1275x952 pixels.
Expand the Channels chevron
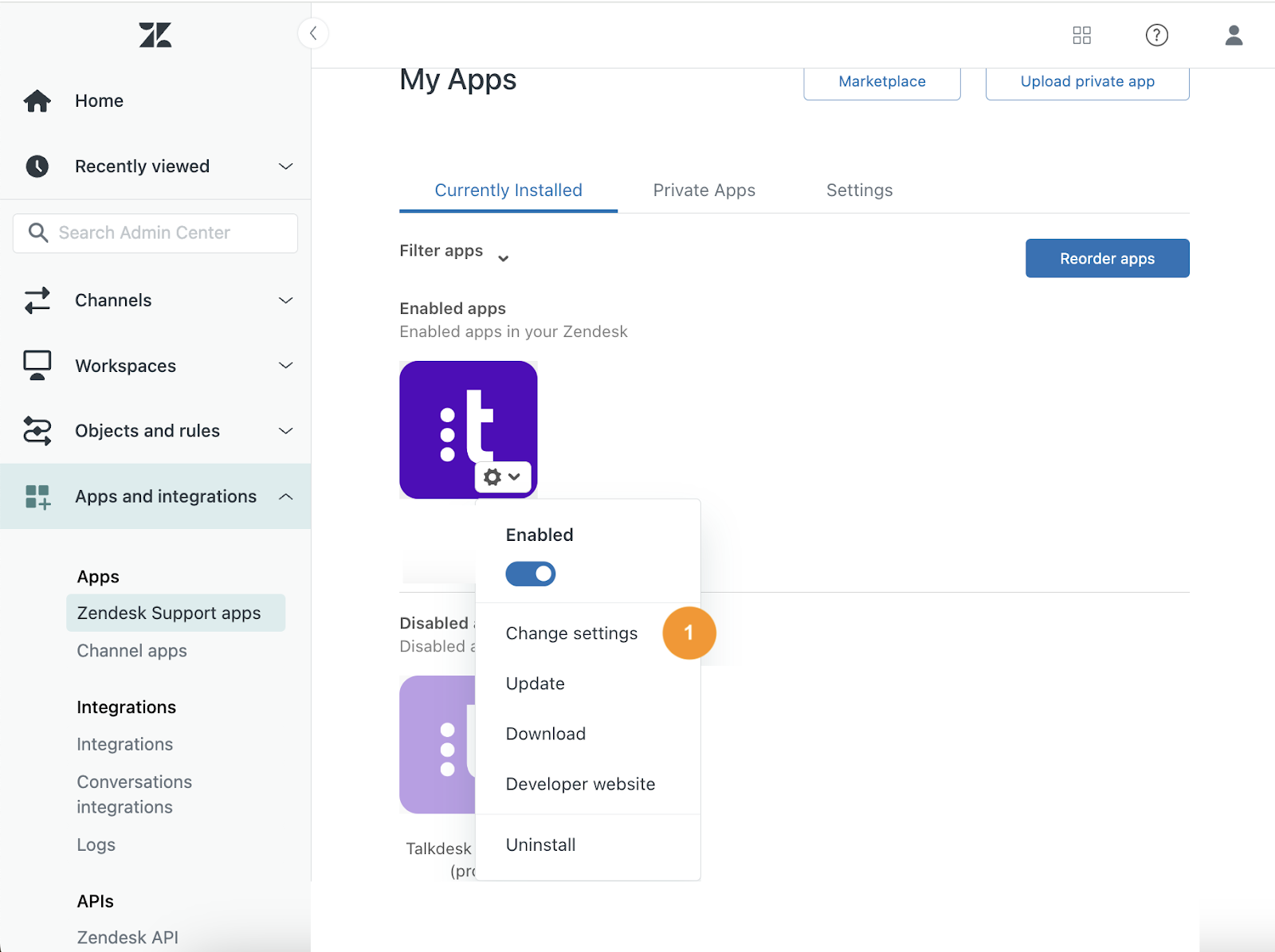[x=286, y=300]
